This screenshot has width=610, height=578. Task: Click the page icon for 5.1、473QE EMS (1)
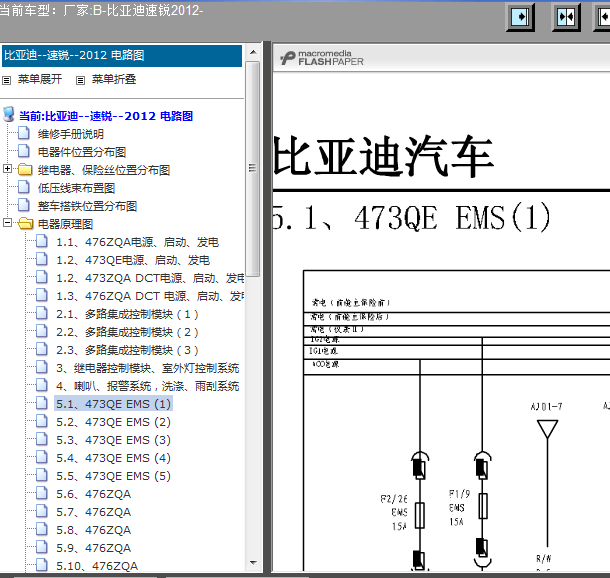tap(42, 403)
